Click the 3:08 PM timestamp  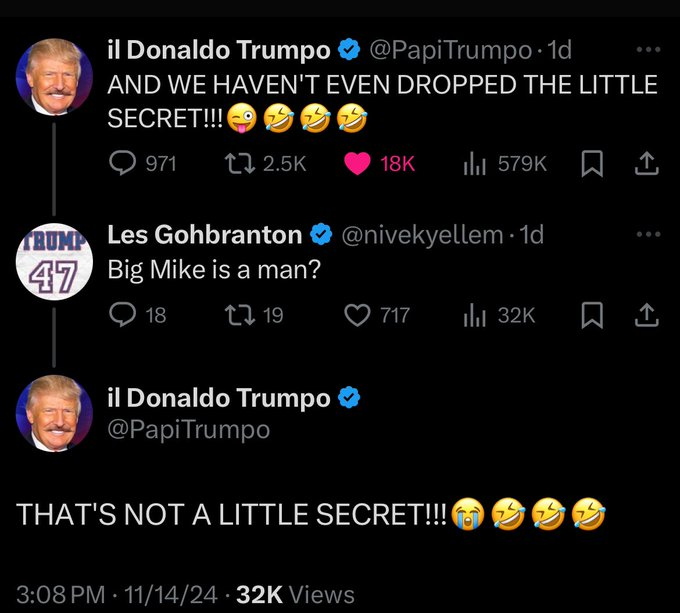click(x=59, y=594)
